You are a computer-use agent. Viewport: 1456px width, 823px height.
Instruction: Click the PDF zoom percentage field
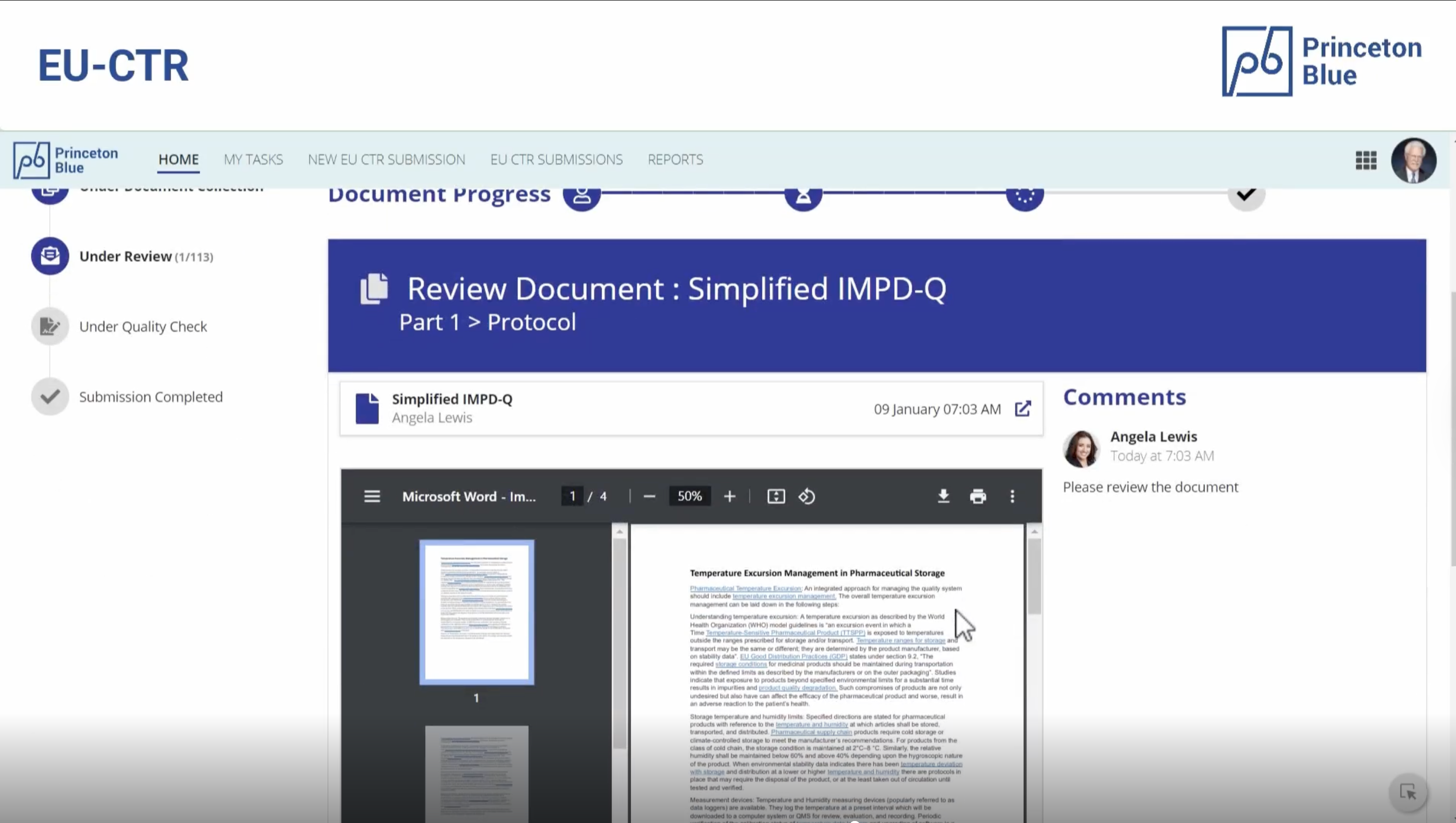coord(689,496)
